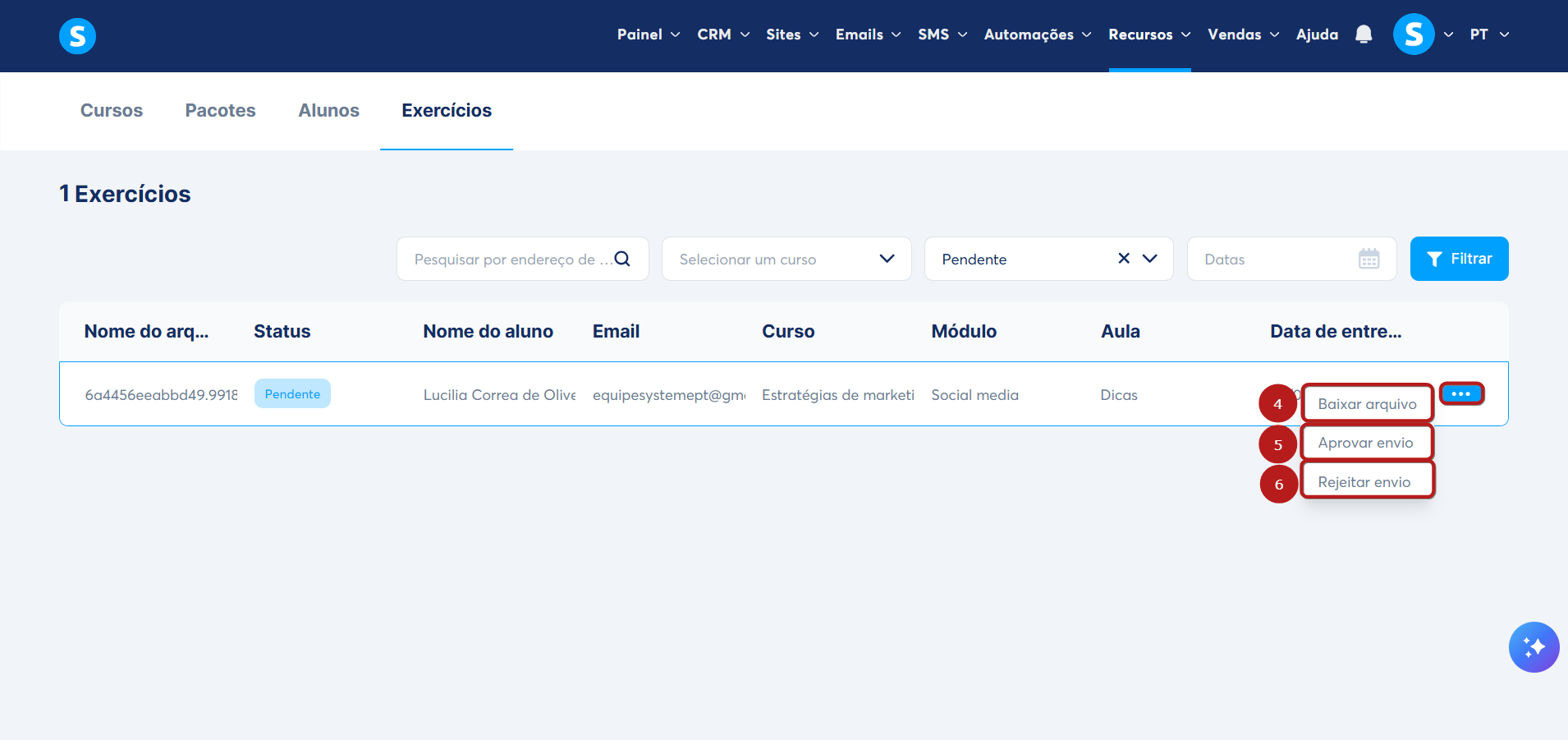This screenshot has height=740, width=1568.
Task: Expand the Emails menu
Action: coord(869,34)
